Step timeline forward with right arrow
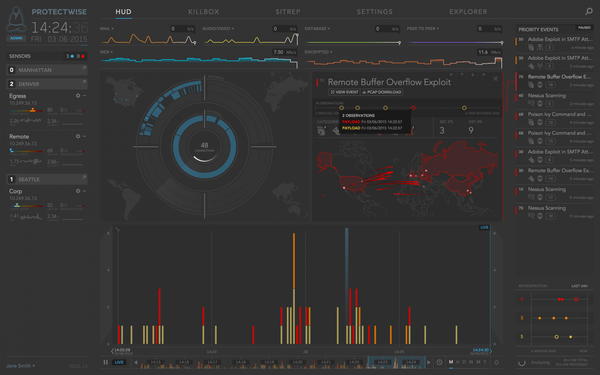Screen dimensions: 600x375 point(429,362)
